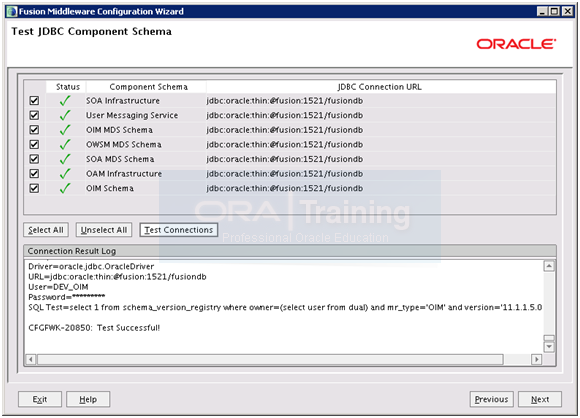Open wizard Help
Image resolution: width=580 pixels, height=418 pixels.
tap(88, 399)
